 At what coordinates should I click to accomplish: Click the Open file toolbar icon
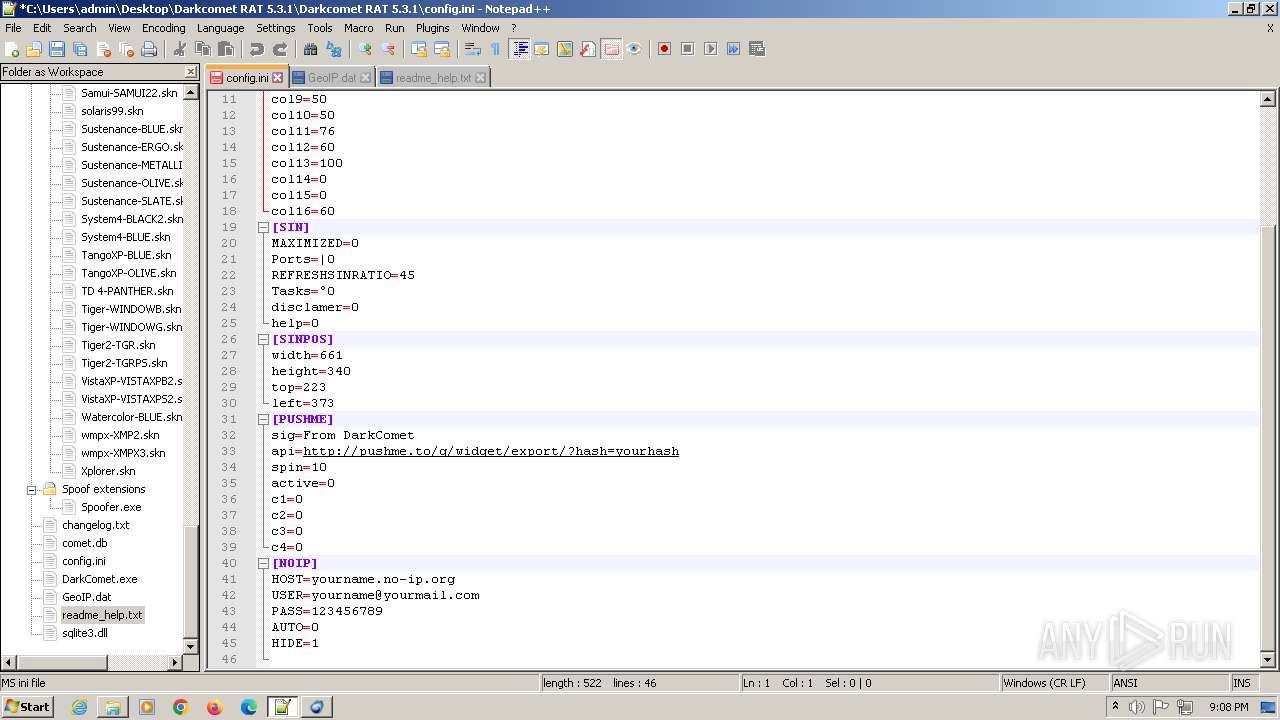tap(34, 49)
